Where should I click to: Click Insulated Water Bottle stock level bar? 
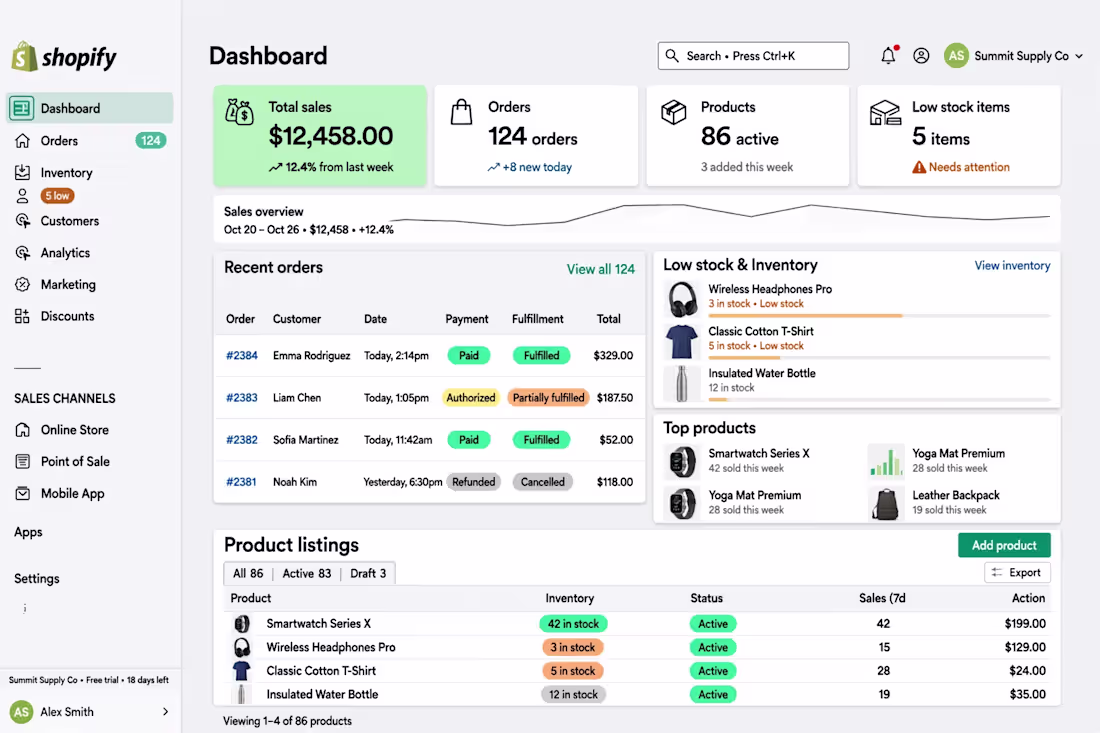coord(879,400)
